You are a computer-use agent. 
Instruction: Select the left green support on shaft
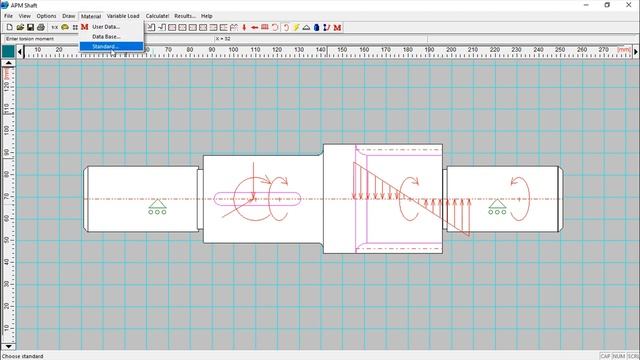tap(157, 207)
